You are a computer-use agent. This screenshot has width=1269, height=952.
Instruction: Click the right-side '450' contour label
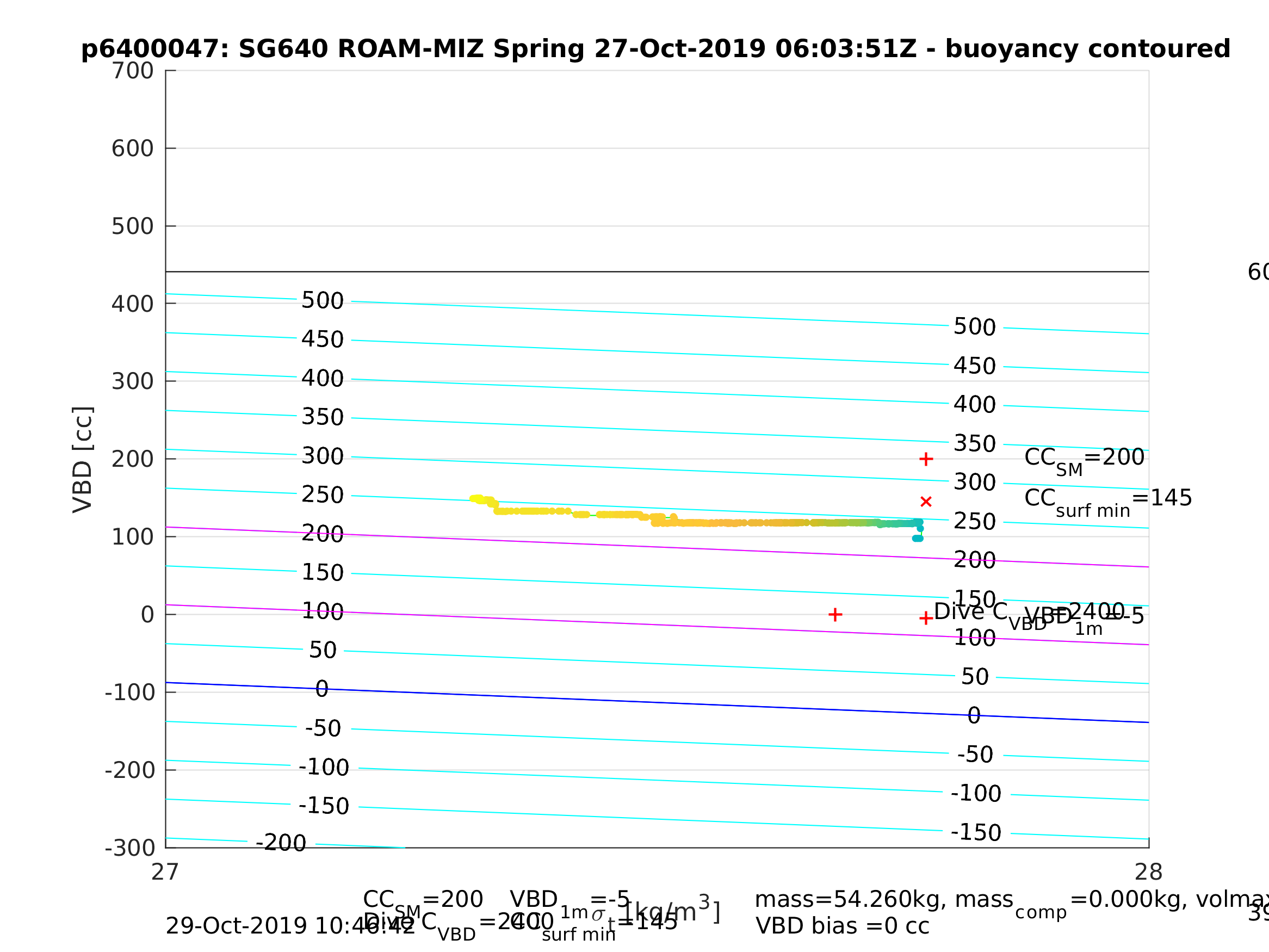[x=975, y=366]
